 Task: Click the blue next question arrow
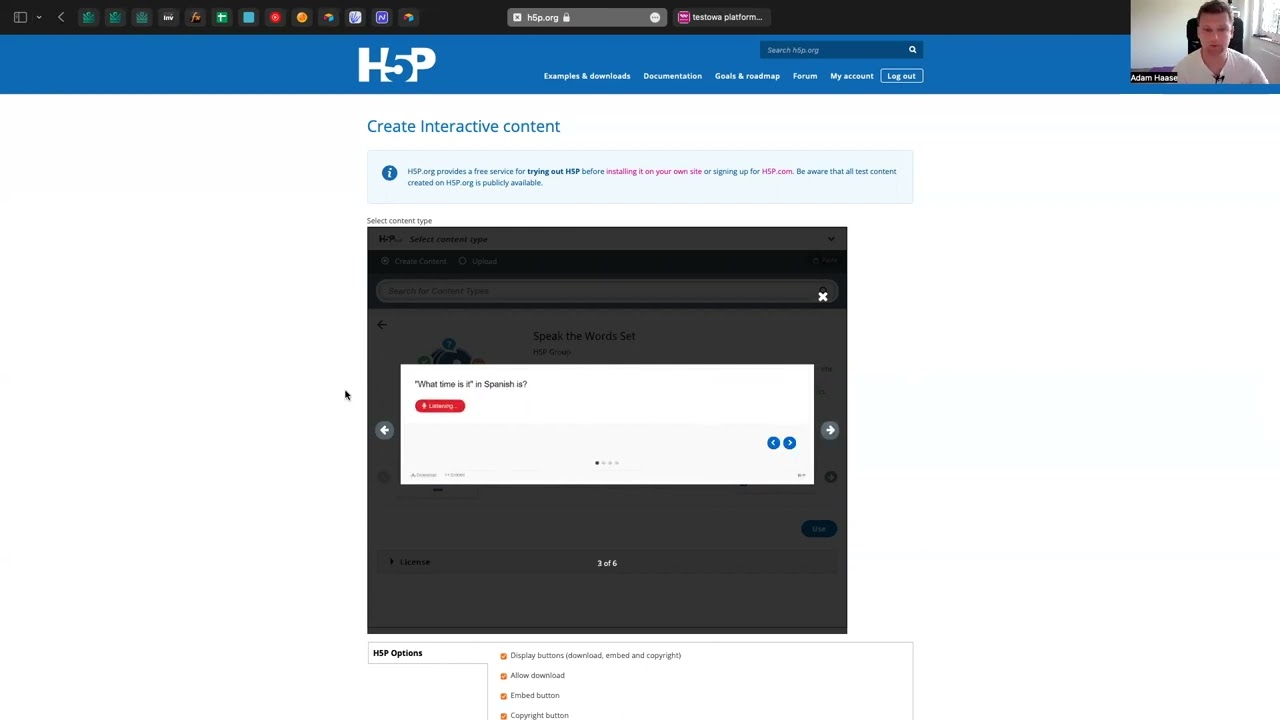(x=789, y=443)
